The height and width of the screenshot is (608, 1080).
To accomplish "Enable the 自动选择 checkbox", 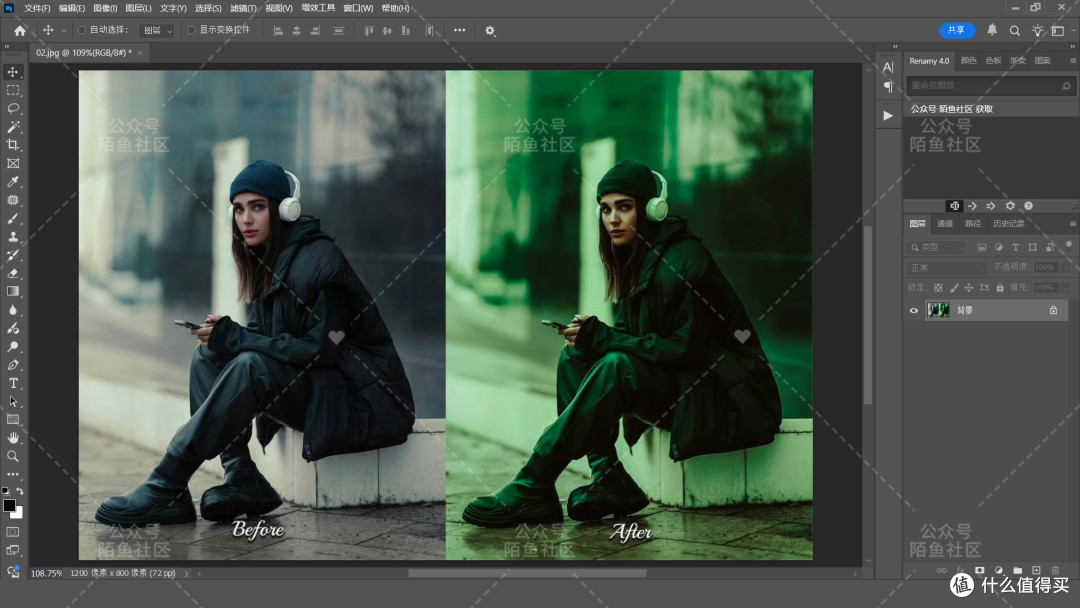I will coord(82,30).
